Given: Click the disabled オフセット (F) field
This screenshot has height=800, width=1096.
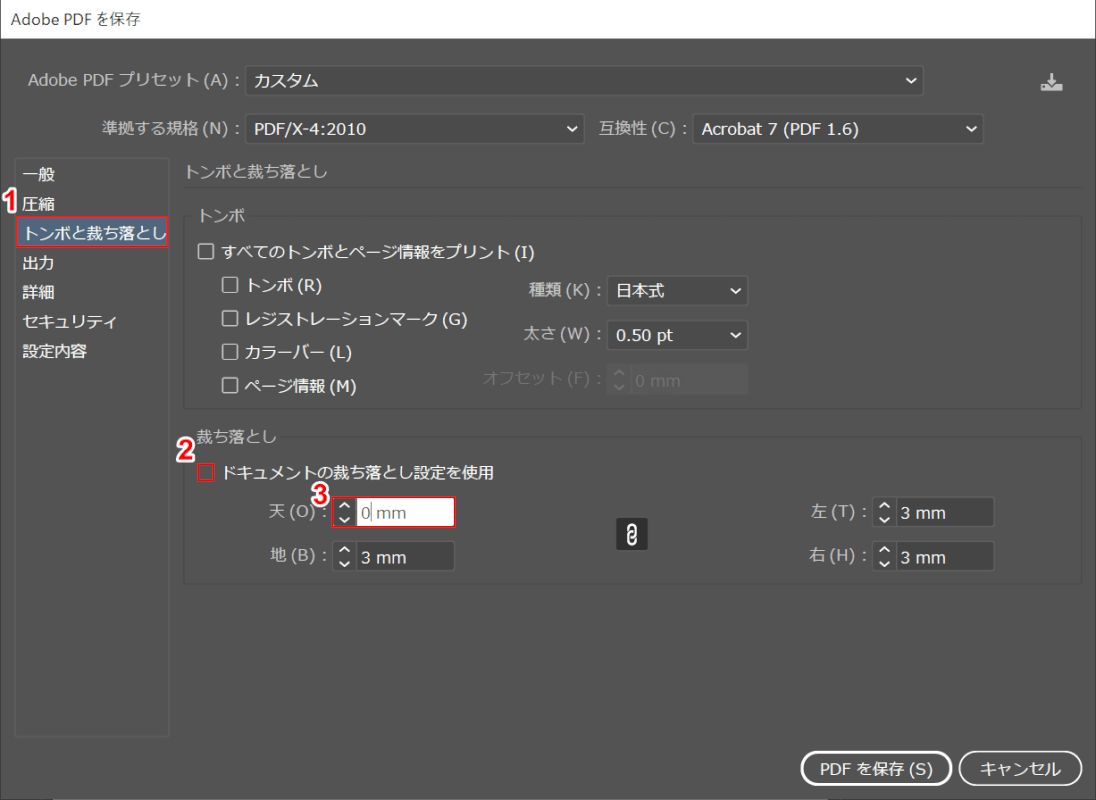Looking at the screenshot, I should pyautogui.click(x=689, y=379).
